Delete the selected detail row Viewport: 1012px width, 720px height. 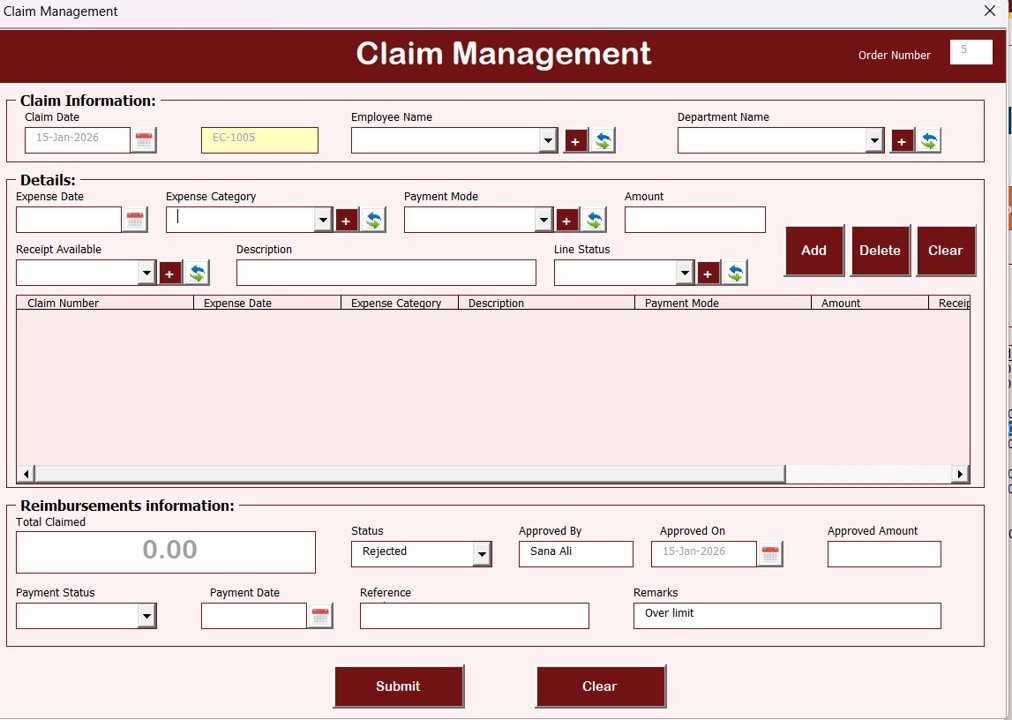(879, 250)
